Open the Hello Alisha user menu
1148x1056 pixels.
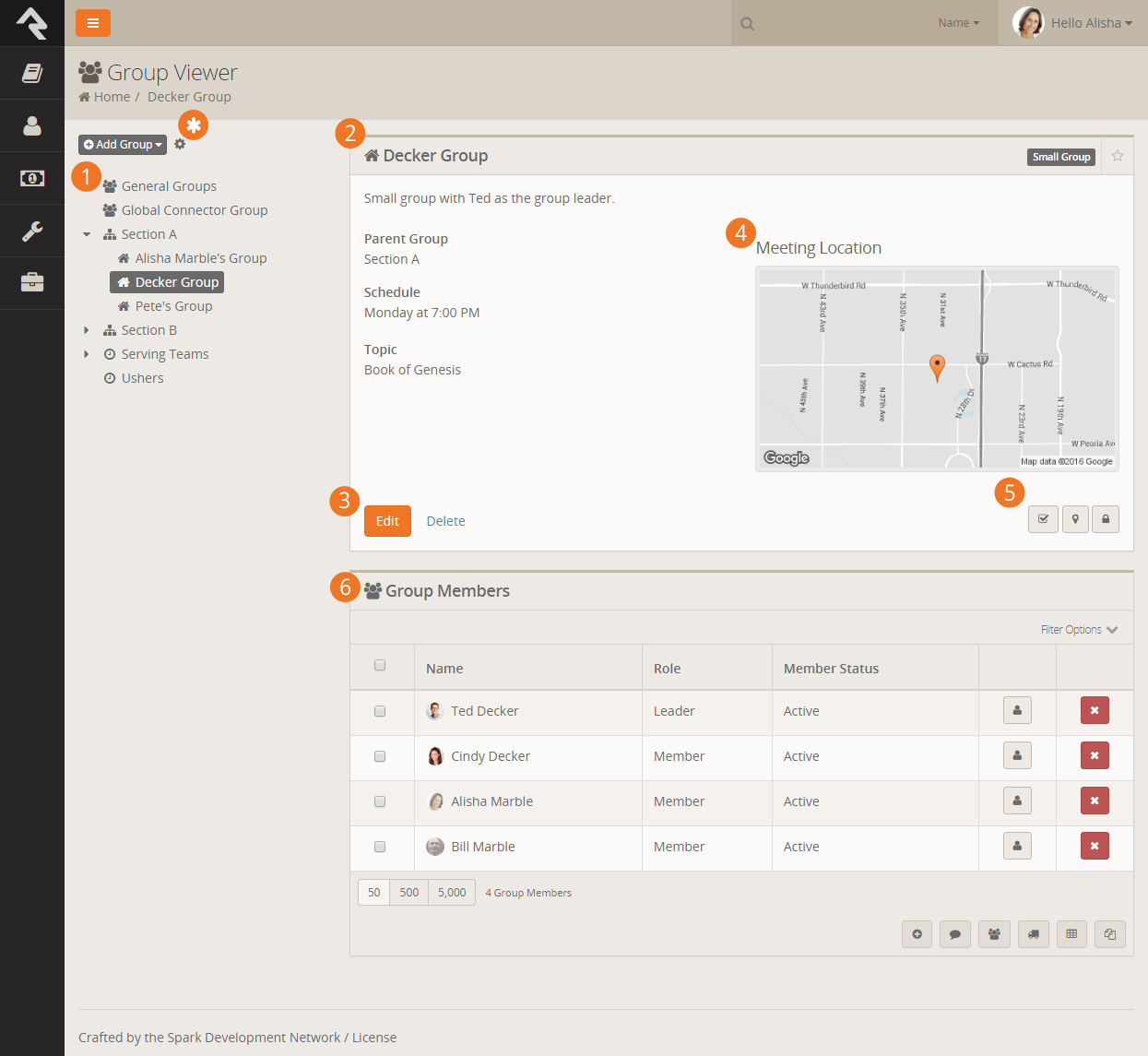1074,23
